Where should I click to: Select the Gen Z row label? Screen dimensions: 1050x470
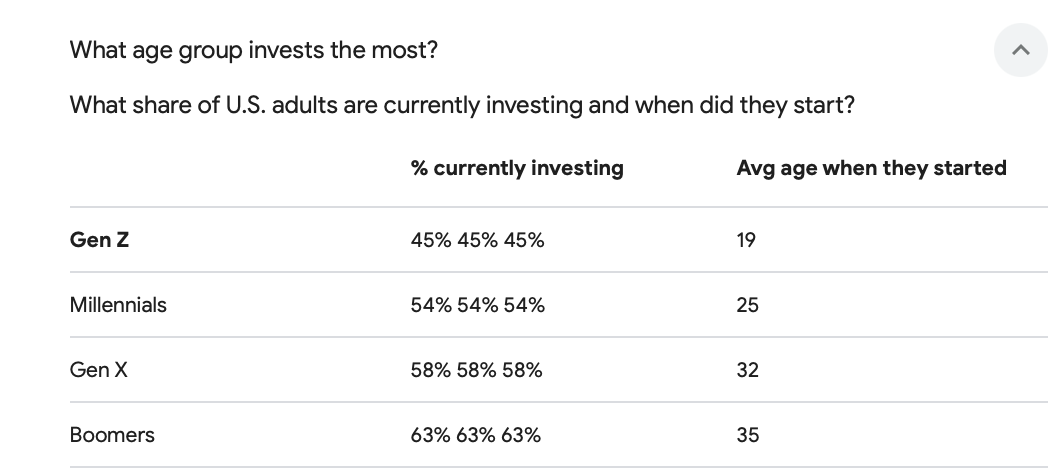[99, 240]
